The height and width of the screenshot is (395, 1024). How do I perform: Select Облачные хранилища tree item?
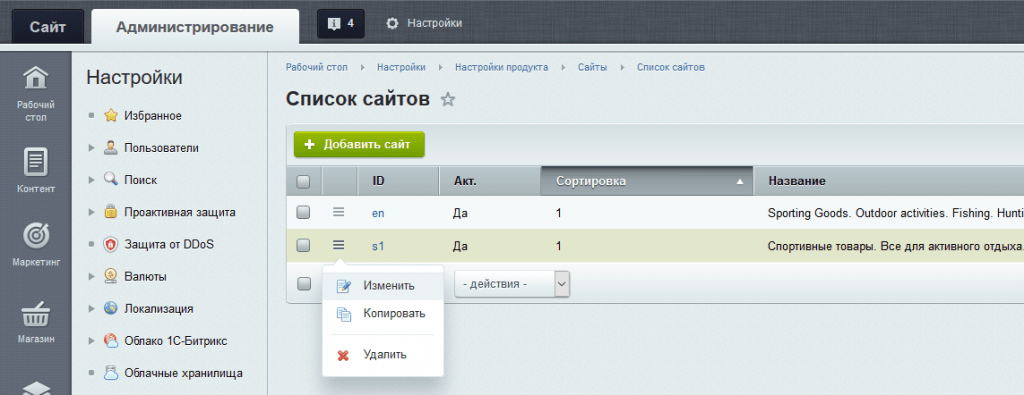pos(184,373)
